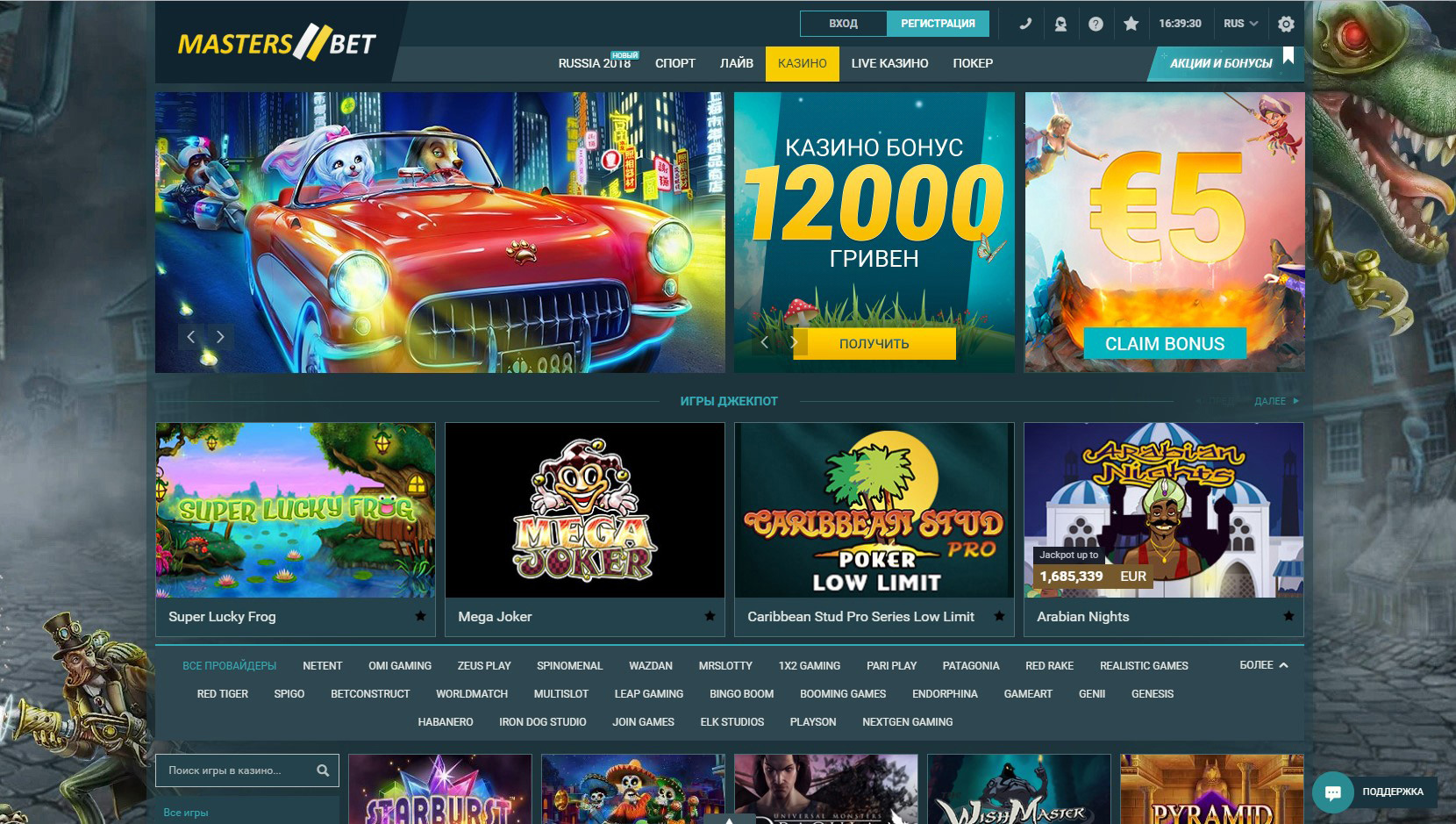Open the RUSSIA 2018 section

coord(595,63)
